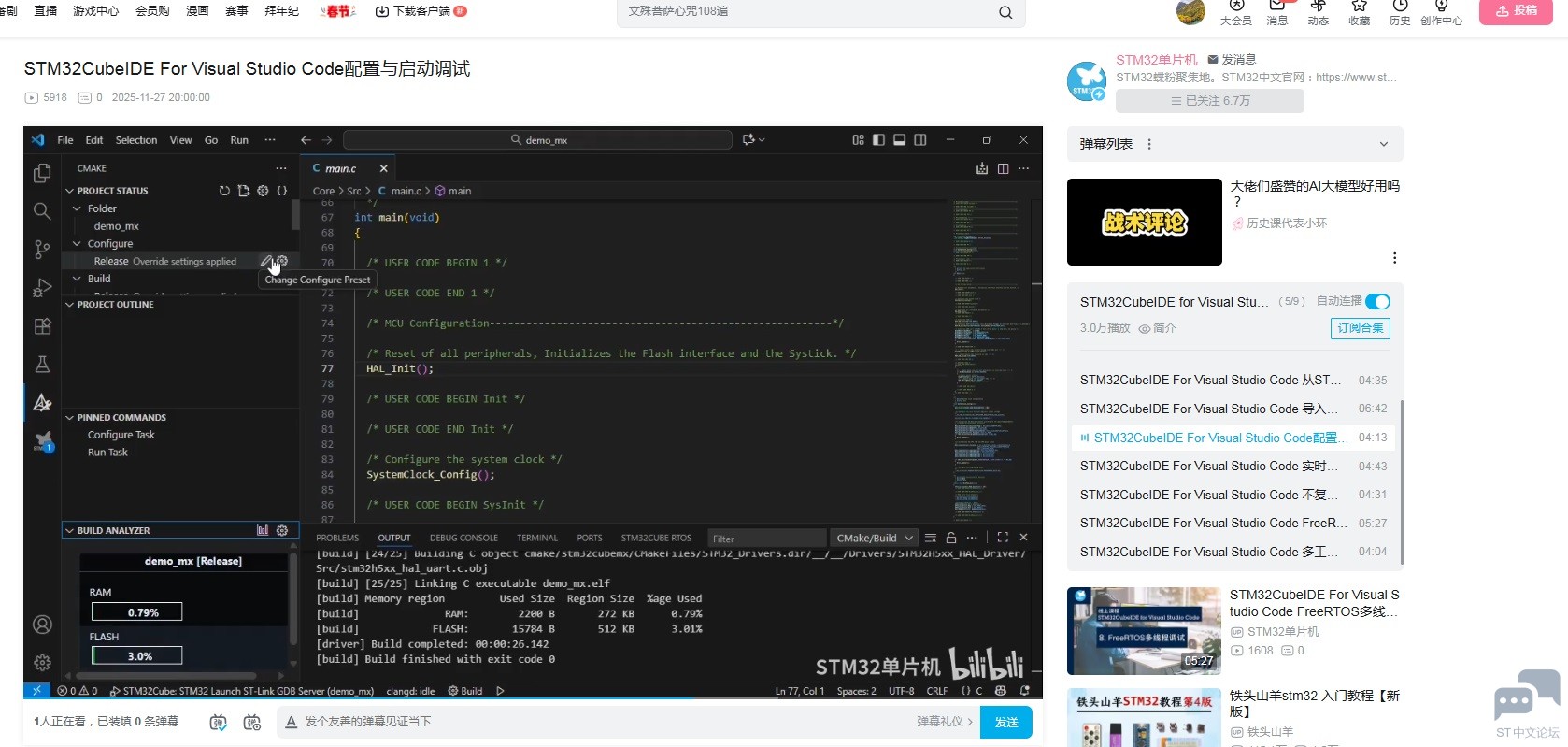This screenshot has width=1568, height=747.
Task: Open the Testing flask view in activity bar
Action: pos(42,365)
